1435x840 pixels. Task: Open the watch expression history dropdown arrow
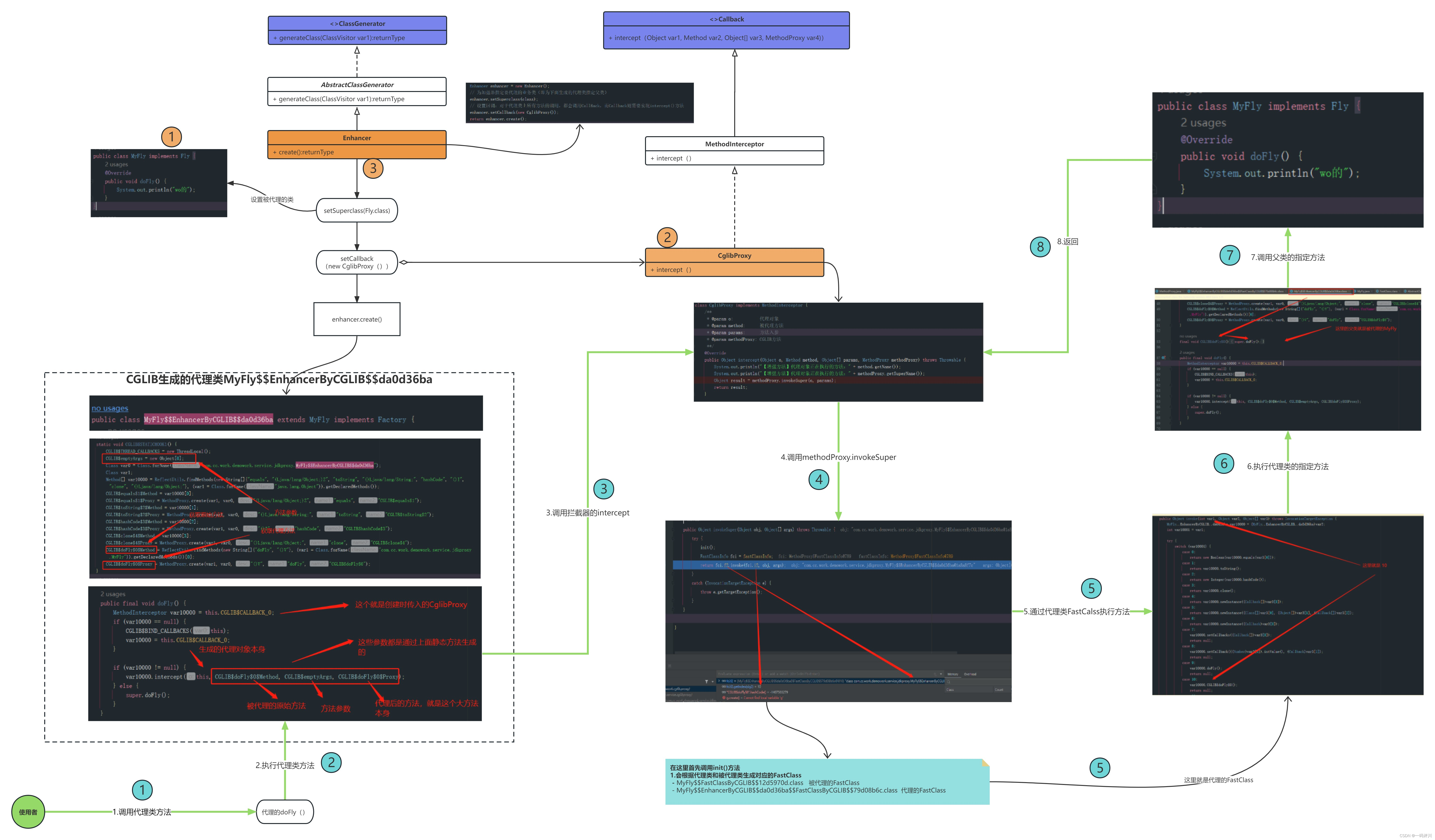tap(941, 674)
